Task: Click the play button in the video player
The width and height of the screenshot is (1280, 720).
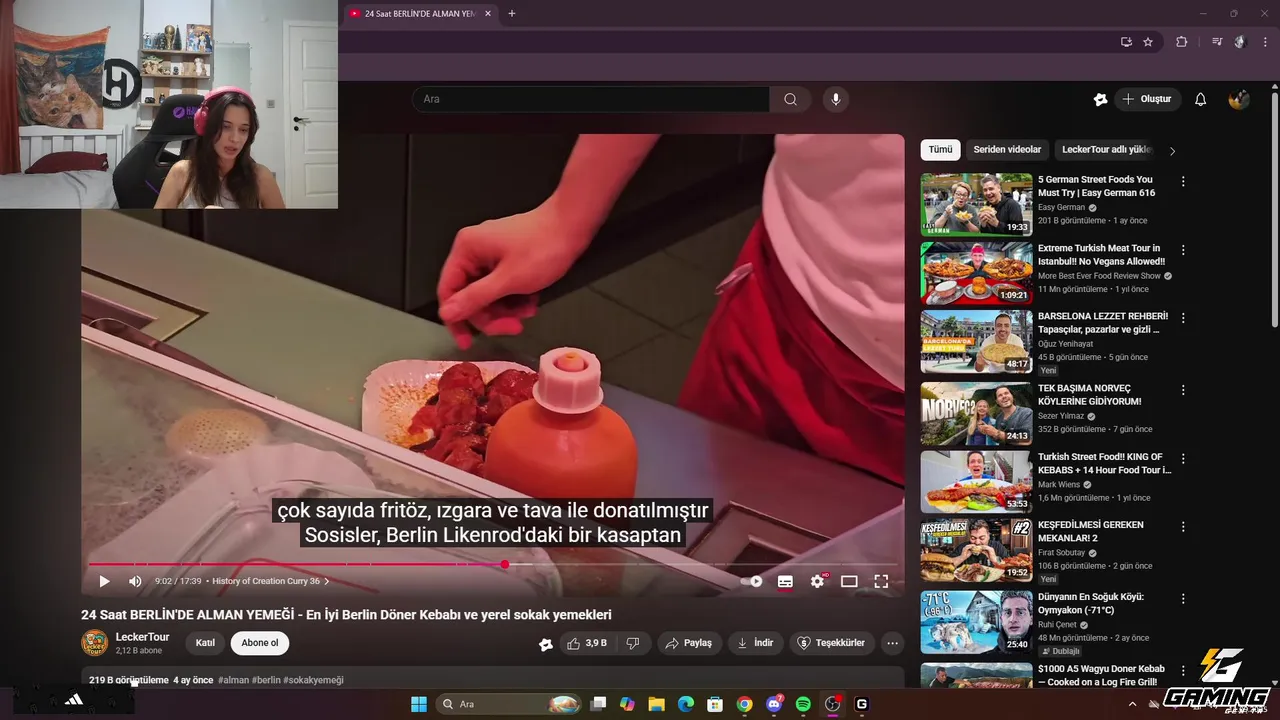Action: (104, 581)
